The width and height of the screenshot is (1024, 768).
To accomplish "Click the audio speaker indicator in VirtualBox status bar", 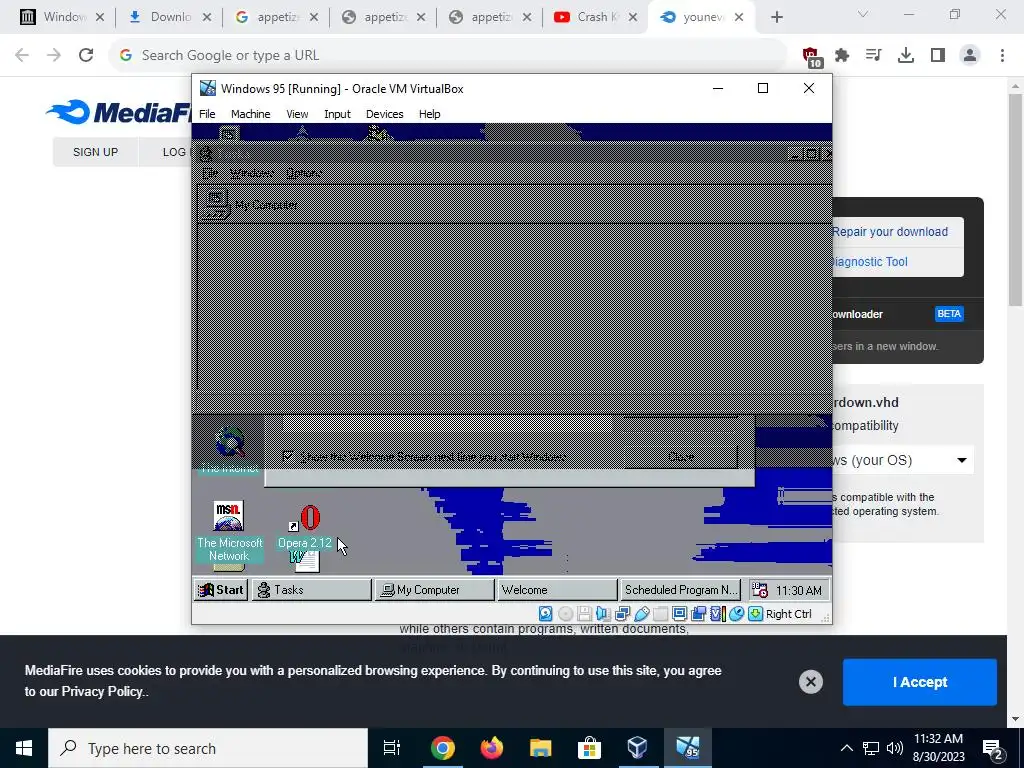I will coord(603,614).
